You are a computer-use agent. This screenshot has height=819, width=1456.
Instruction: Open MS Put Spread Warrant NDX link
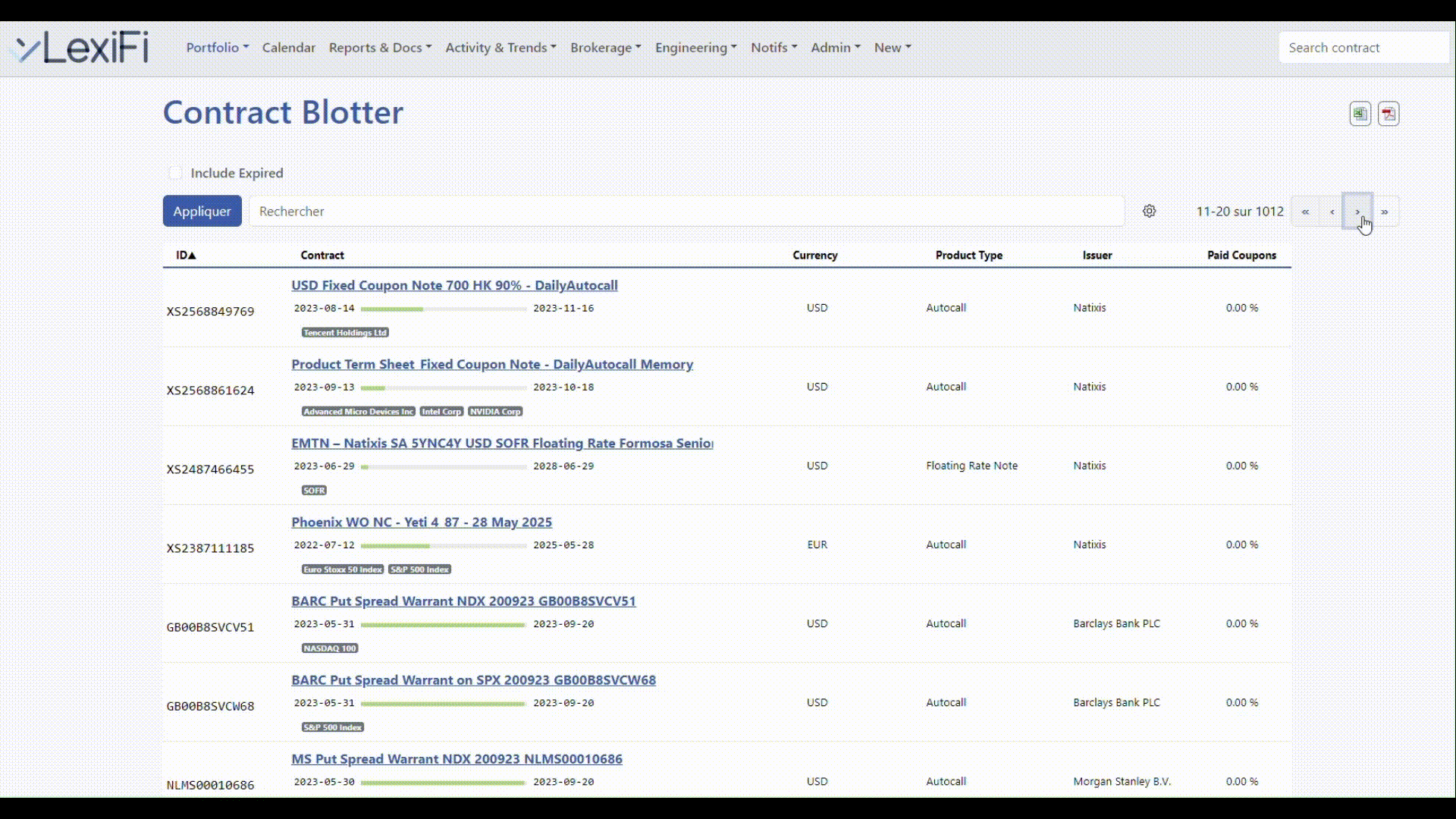point(457,758)
